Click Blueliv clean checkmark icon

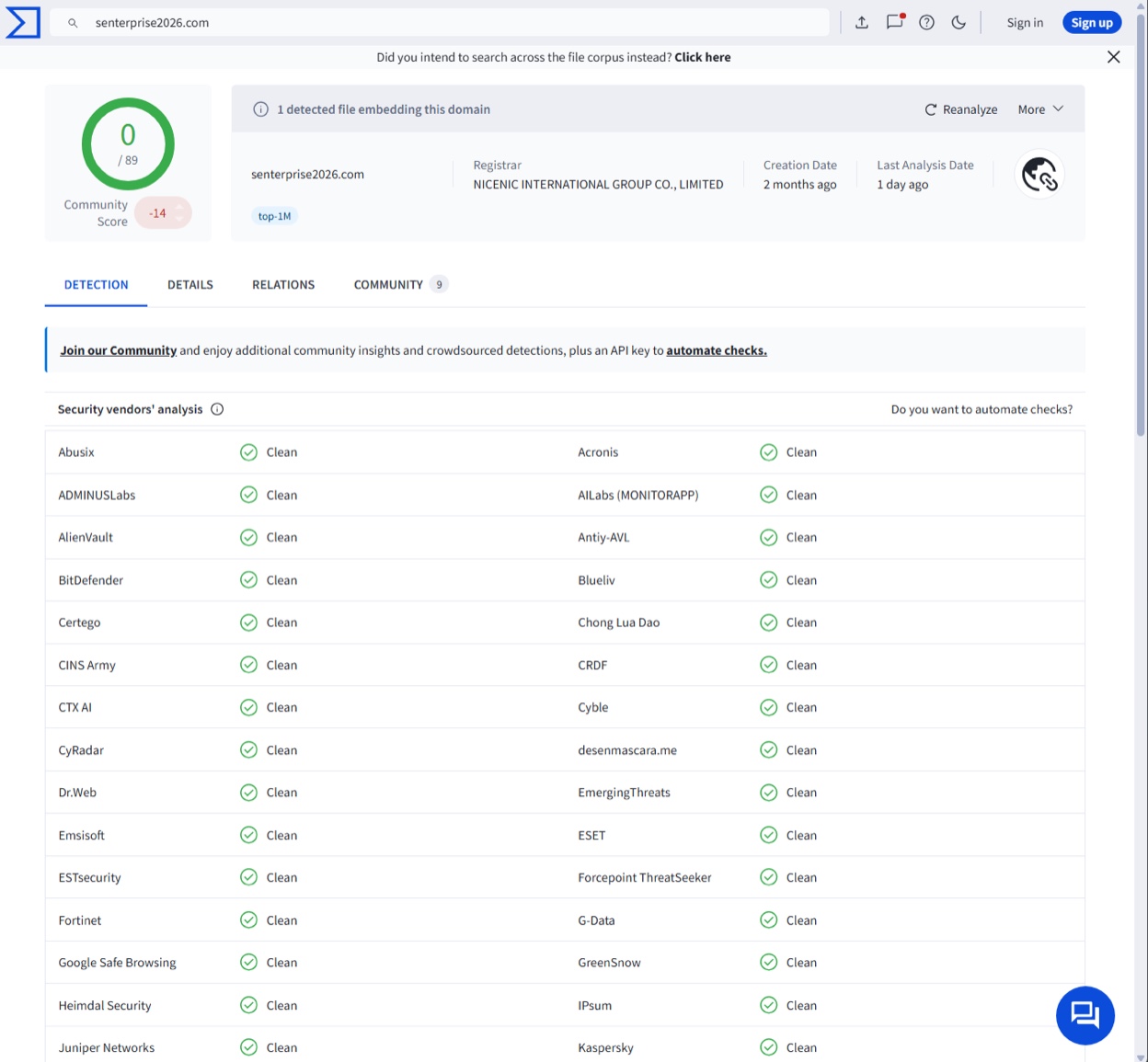768,580
